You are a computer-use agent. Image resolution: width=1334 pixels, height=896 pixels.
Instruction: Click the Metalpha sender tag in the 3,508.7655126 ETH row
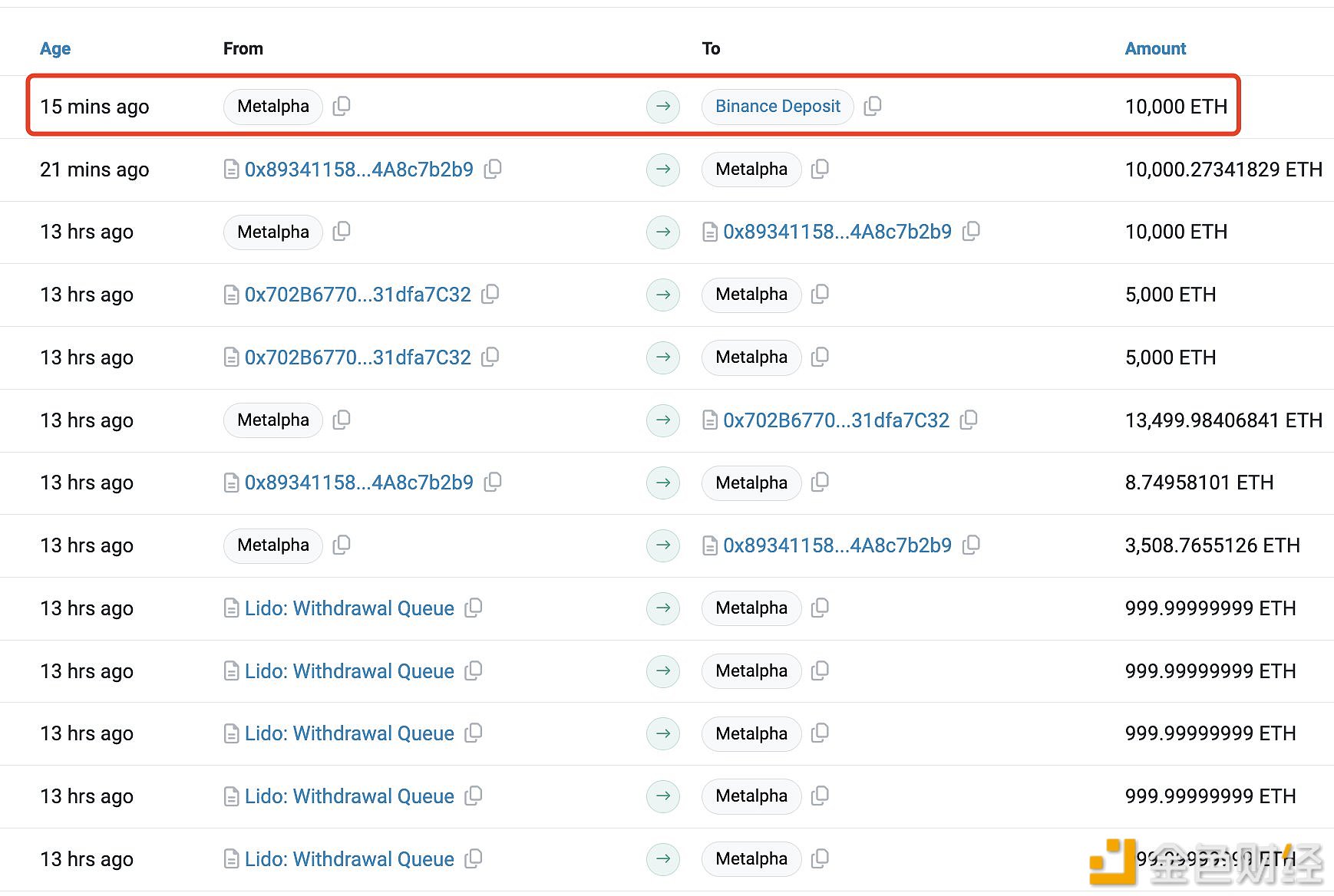click(x=273, y=545)
